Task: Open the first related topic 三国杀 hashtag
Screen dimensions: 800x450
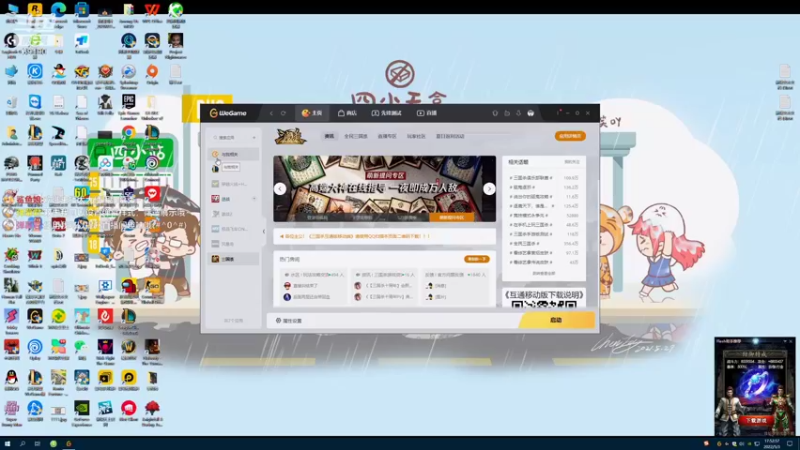Action: (x=531, y=178)
